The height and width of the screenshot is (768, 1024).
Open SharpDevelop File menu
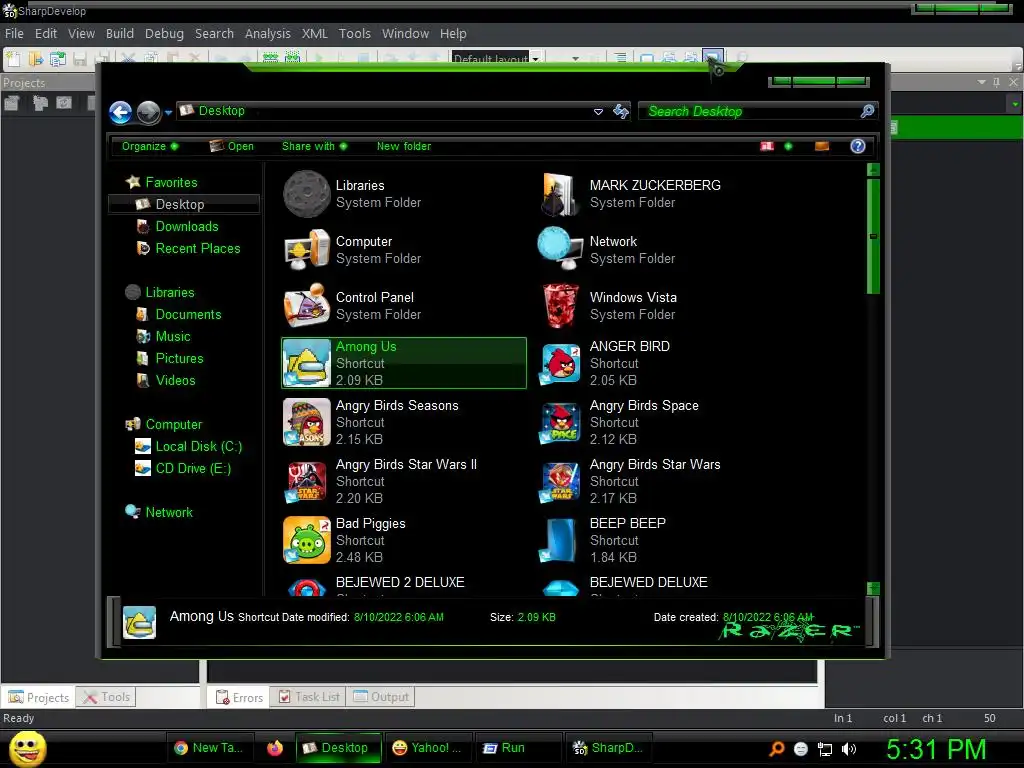coord(14,33)
